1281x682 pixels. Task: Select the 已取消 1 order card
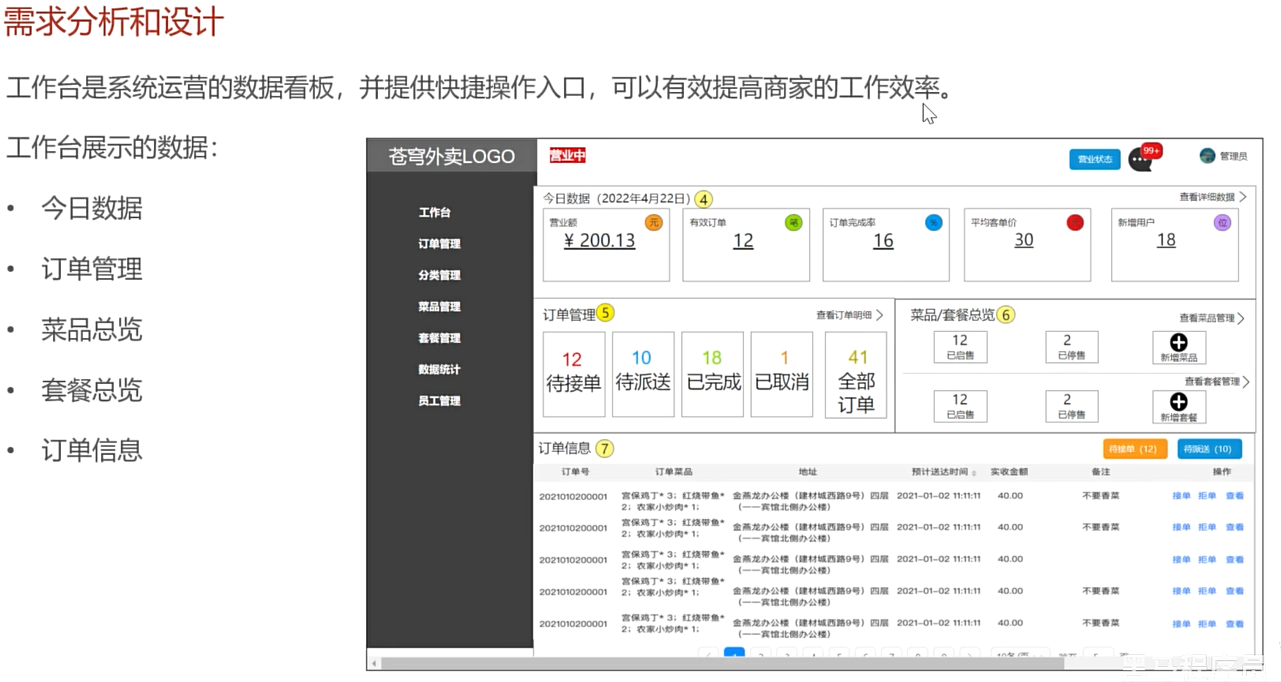coord(782,374)
